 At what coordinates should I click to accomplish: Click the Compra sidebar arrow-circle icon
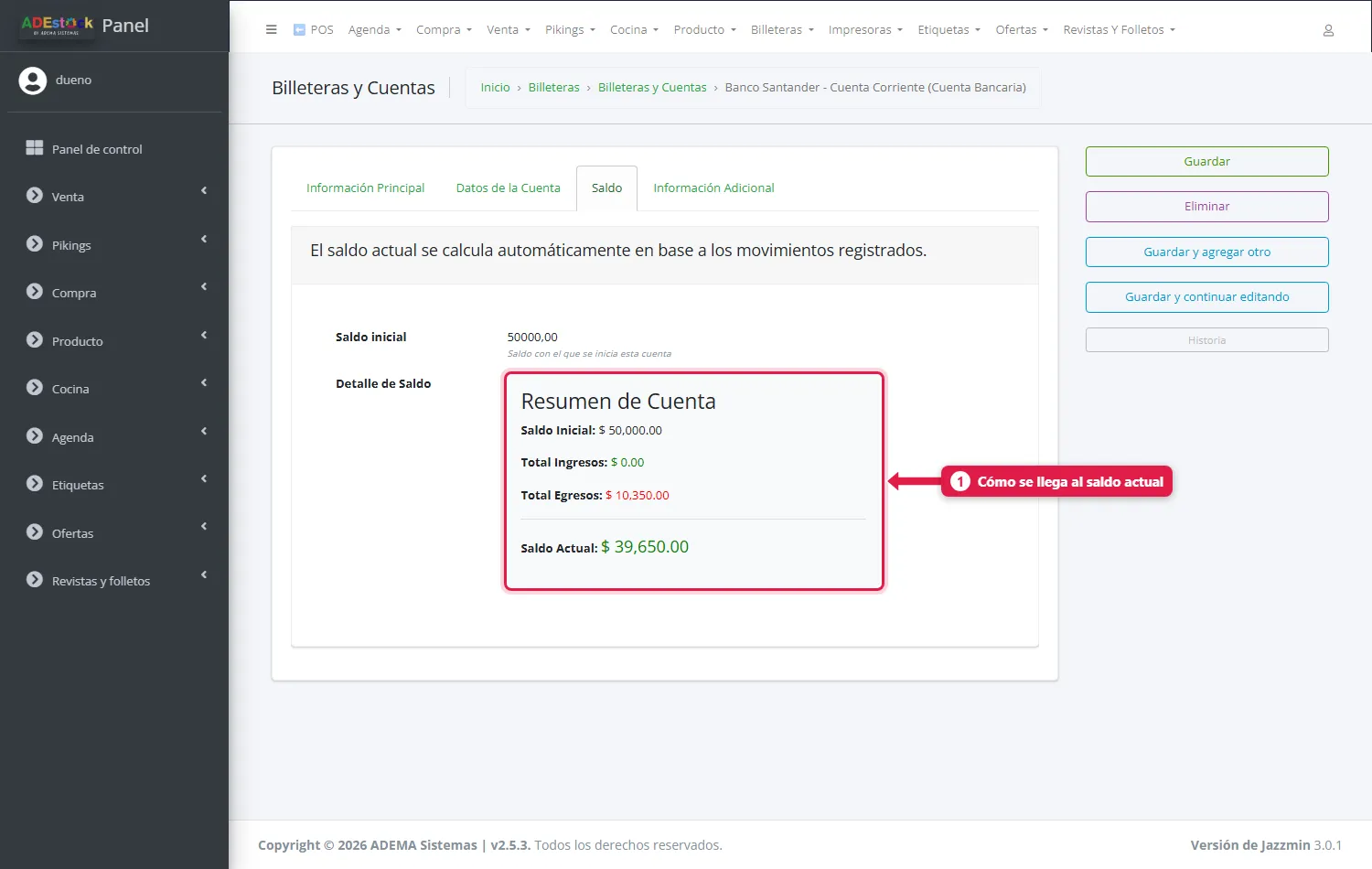click(35, 292)
